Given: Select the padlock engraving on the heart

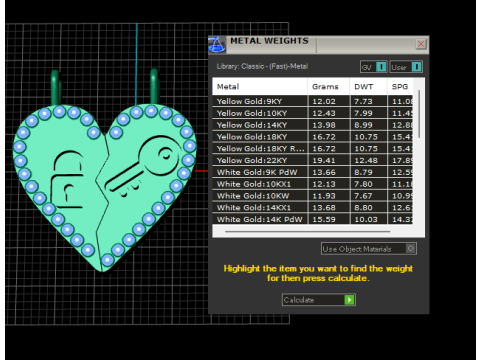Looking at the screenshot, I should click(x=68, y=180).
